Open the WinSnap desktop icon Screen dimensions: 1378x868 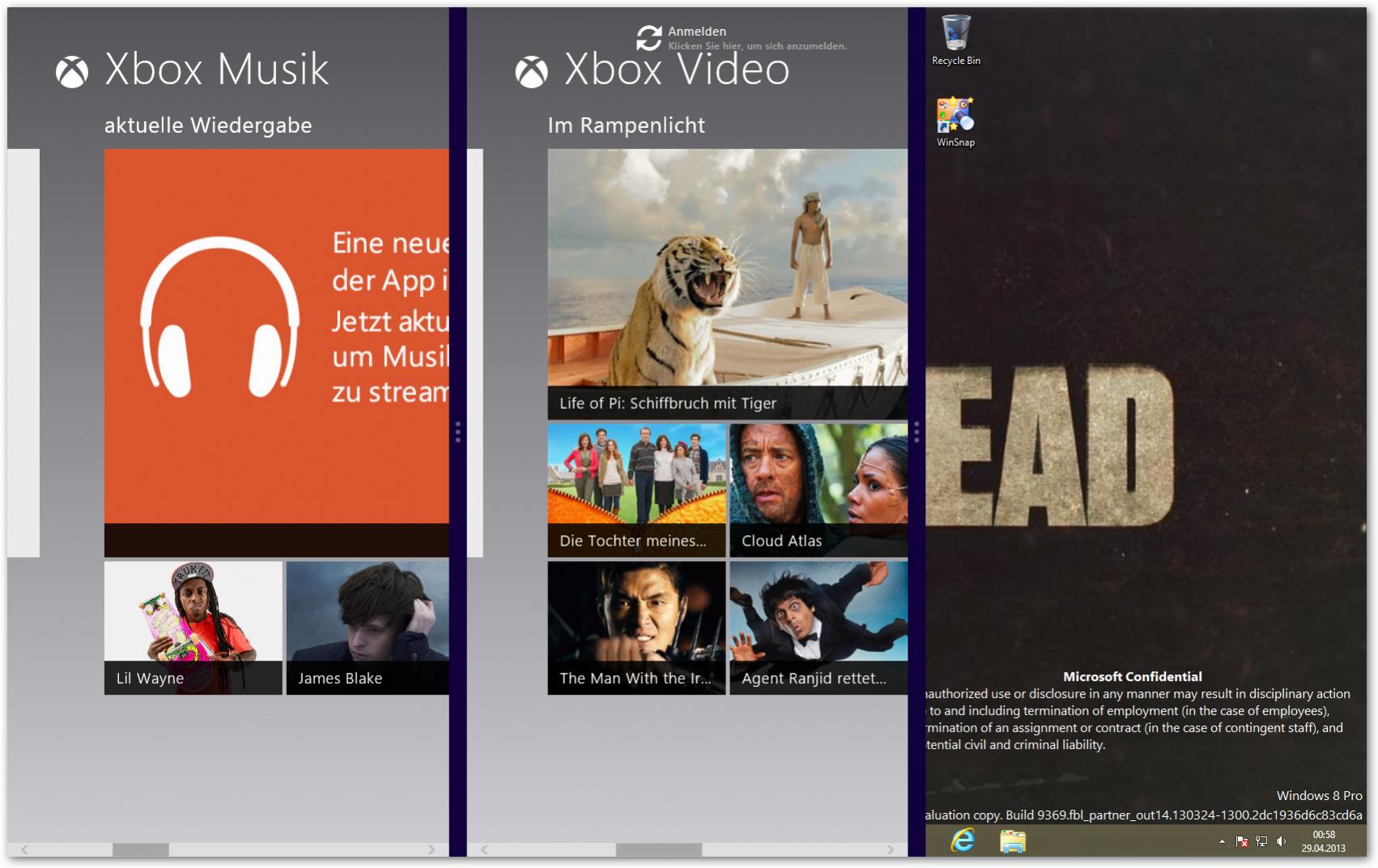[956, 121]
